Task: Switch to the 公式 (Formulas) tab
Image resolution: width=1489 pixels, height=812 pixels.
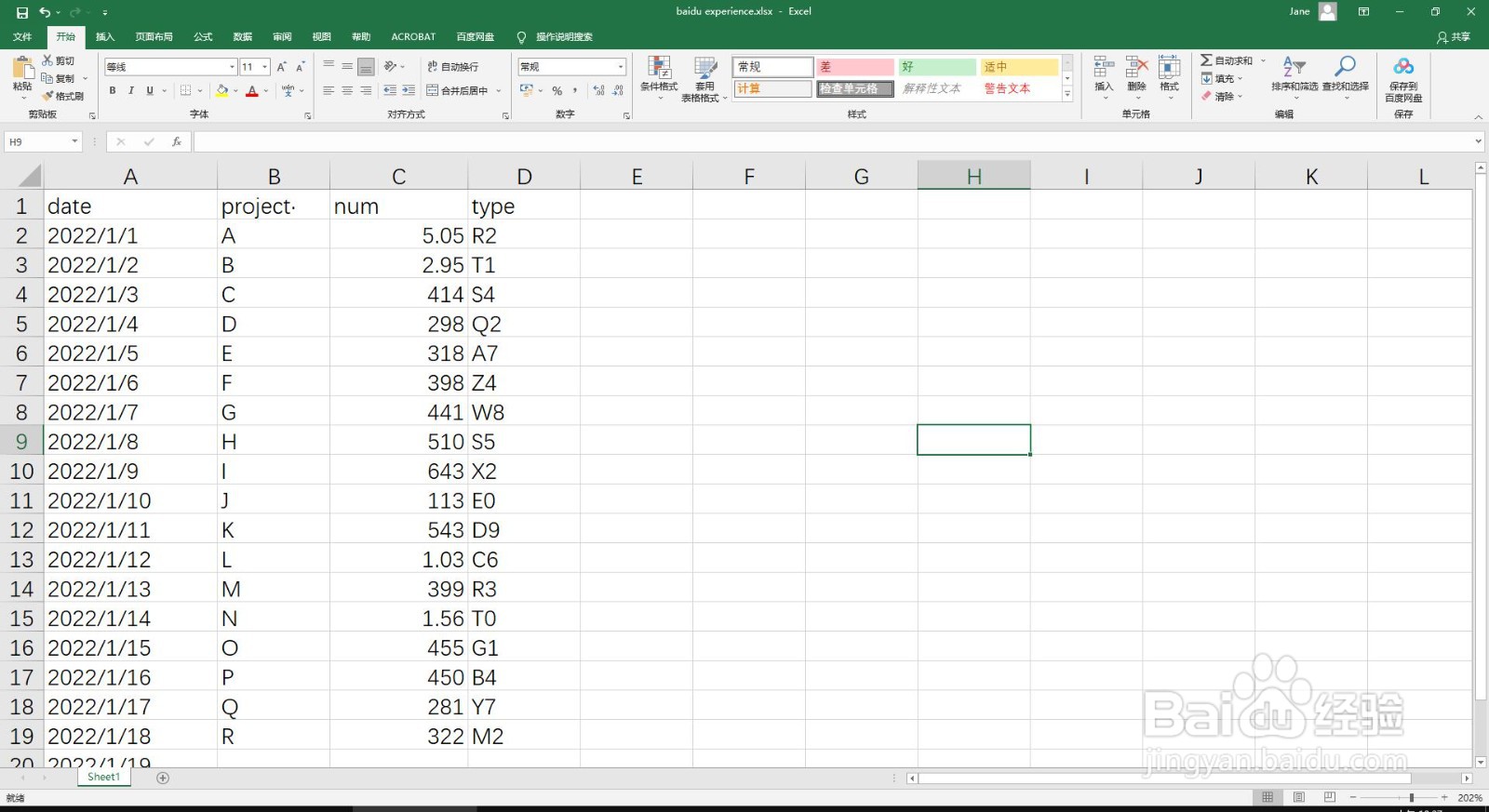Action: coord(203,37)
